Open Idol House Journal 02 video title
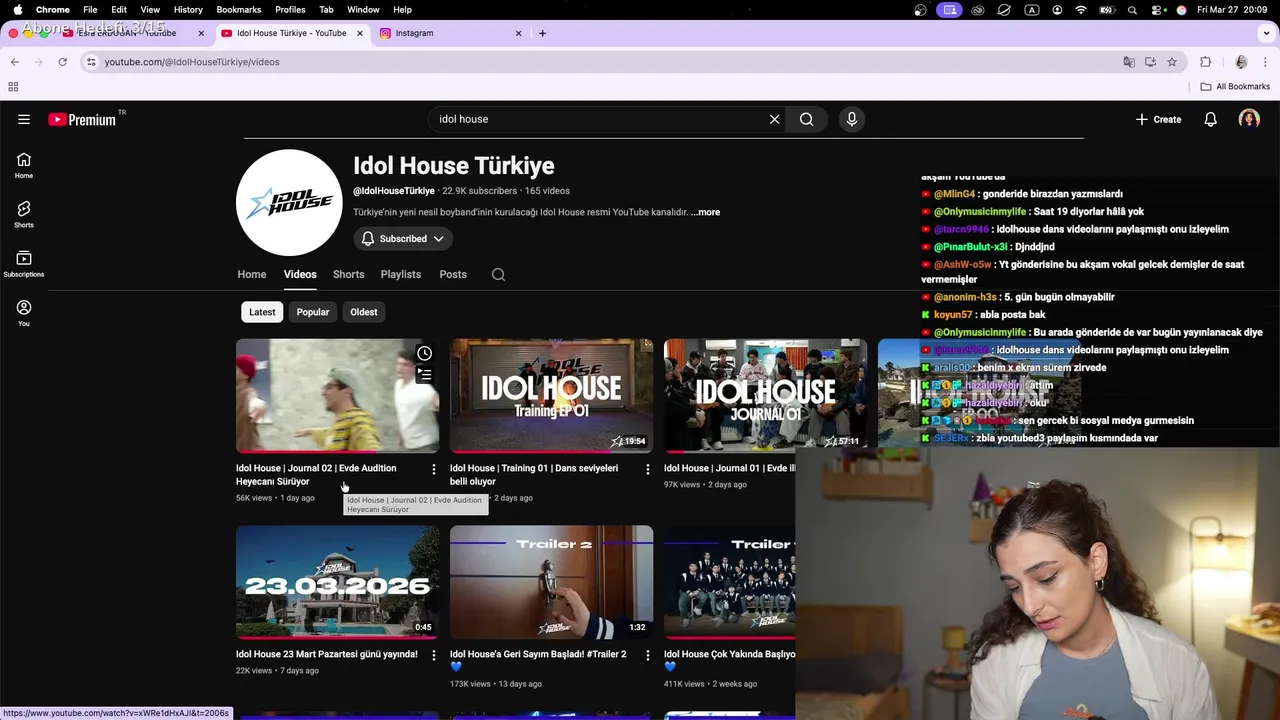The image size is (1280, 720). click(x=316, y=475)
